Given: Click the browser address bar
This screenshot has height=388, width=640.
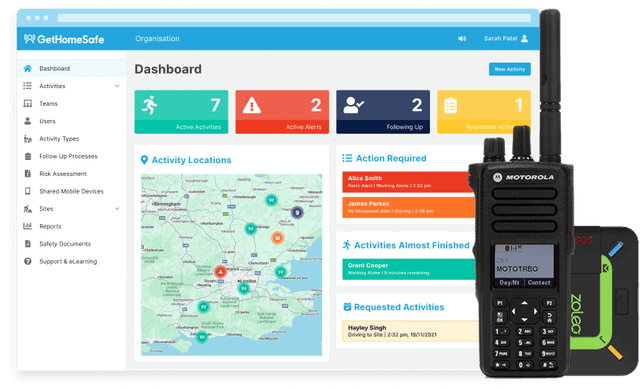Looking at the screenshot, I should click(294, 18).
